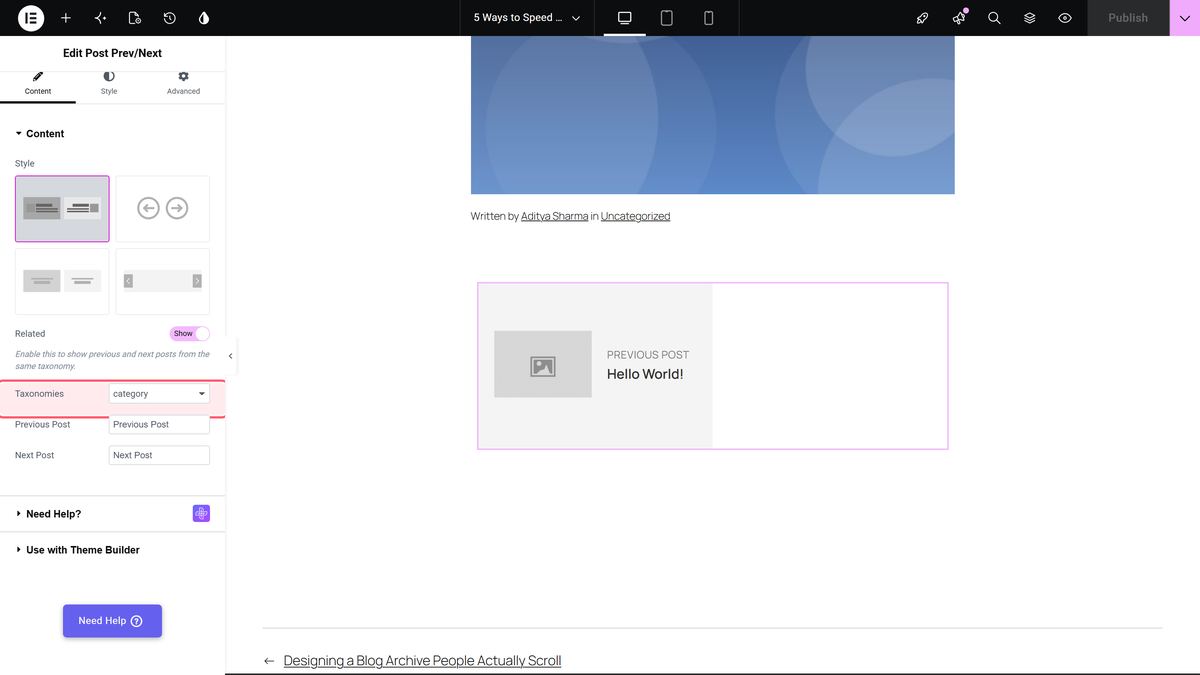The width and height of the screenshot is (1200, 675).
Task: Open the finder search icon
Action: click(x=994, y=18)
